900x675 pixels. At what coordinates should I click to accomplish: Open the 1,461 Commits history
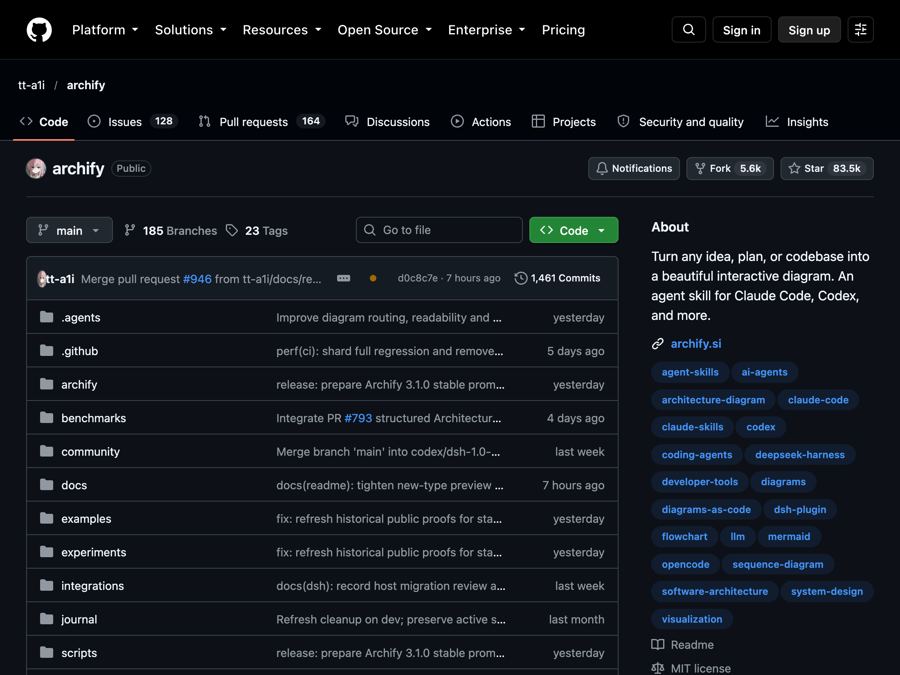tap(557, 278)
